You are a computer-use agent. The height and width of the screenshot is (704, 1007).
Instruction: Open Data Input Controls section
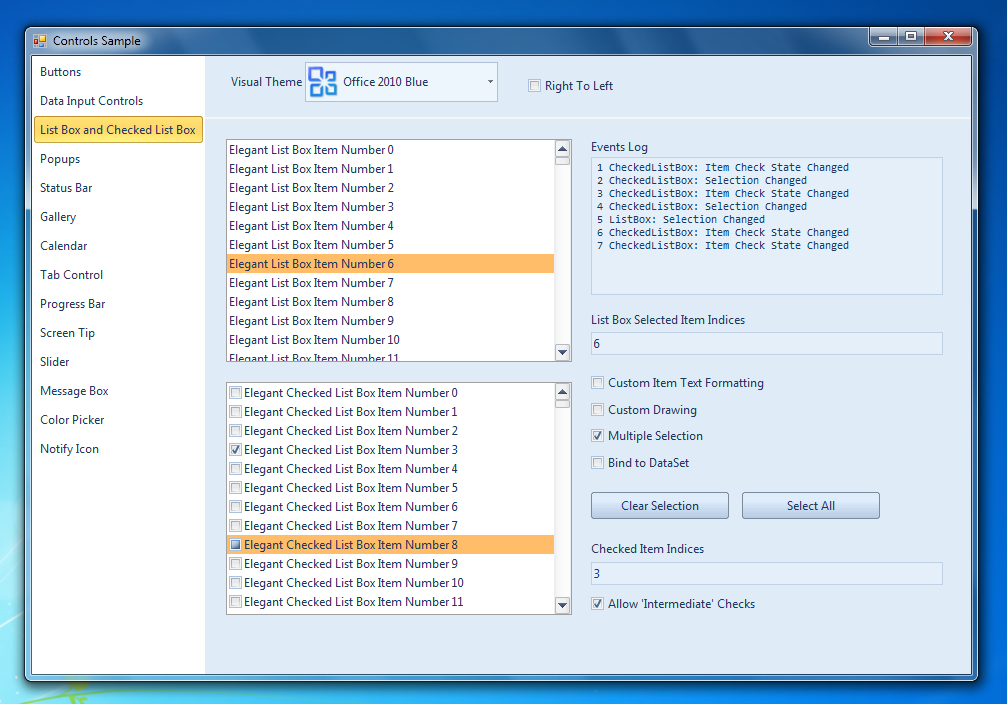[x=91, y=101]
